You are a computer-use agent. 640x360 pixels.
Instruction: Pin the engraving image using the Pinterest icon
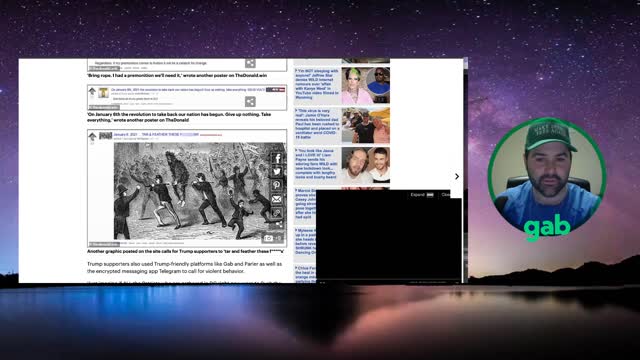(277, 185)
